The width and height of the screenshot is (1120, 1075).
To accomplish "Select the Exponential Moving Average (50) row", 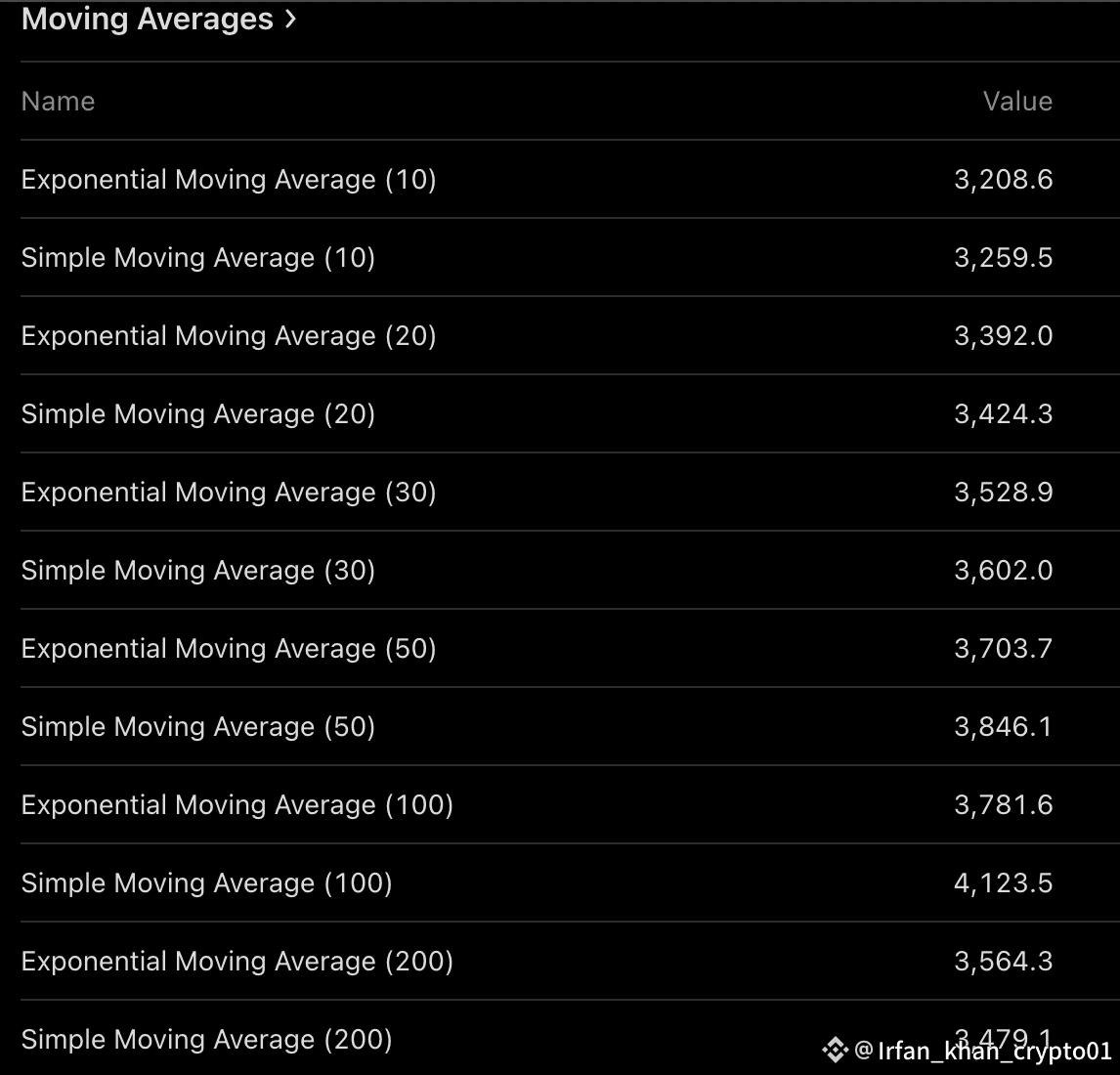I will [229, 649].
